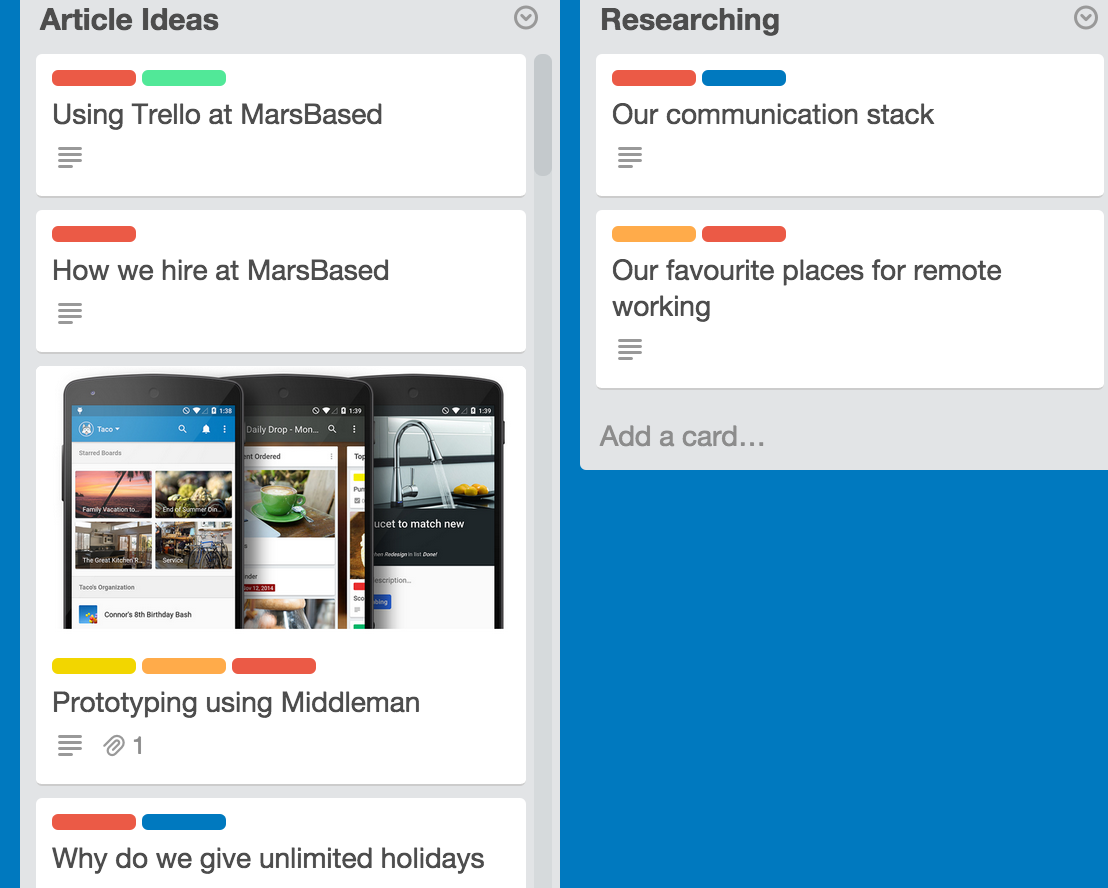1108x888 pixels.
Task: Click the description badge on How we hire at MarsBased
Action: (x=69, y=312)
